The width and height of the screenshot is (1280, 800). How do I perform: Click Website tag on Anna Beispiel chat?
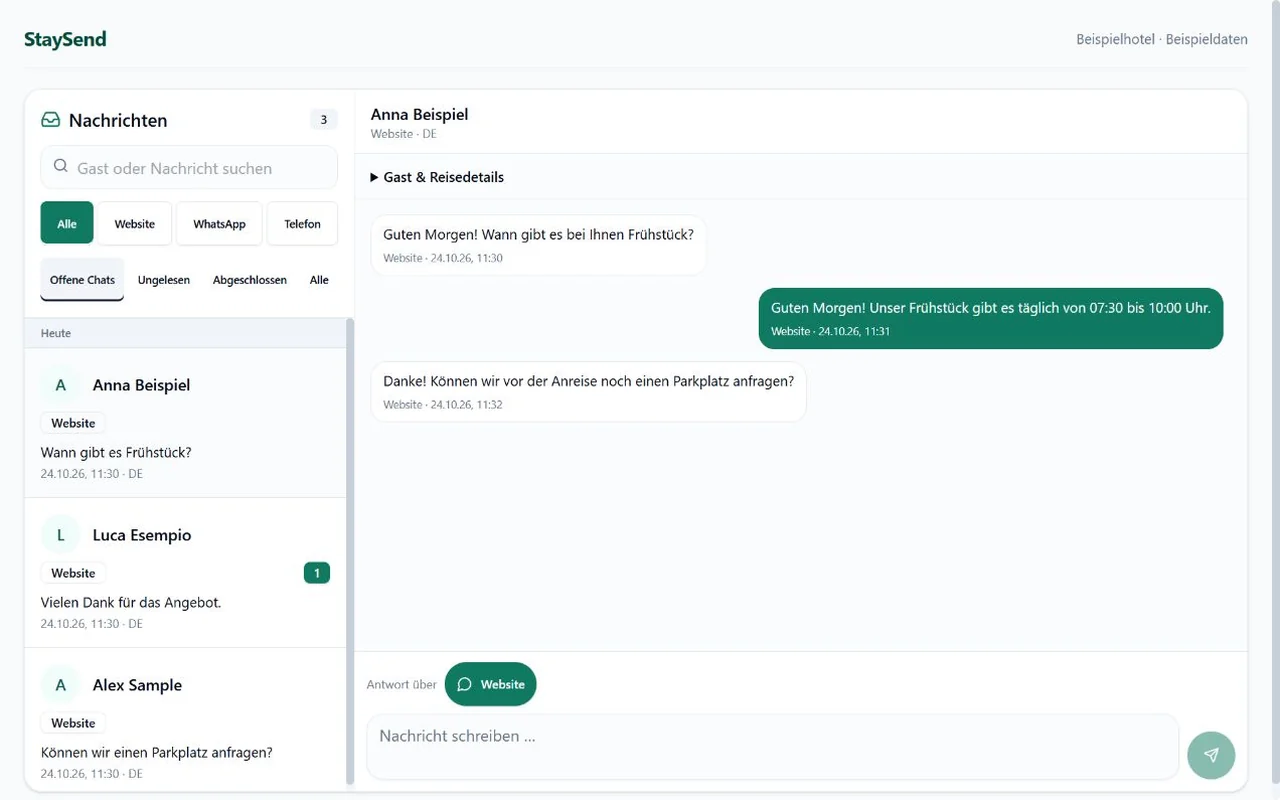[x=73, y=423]
